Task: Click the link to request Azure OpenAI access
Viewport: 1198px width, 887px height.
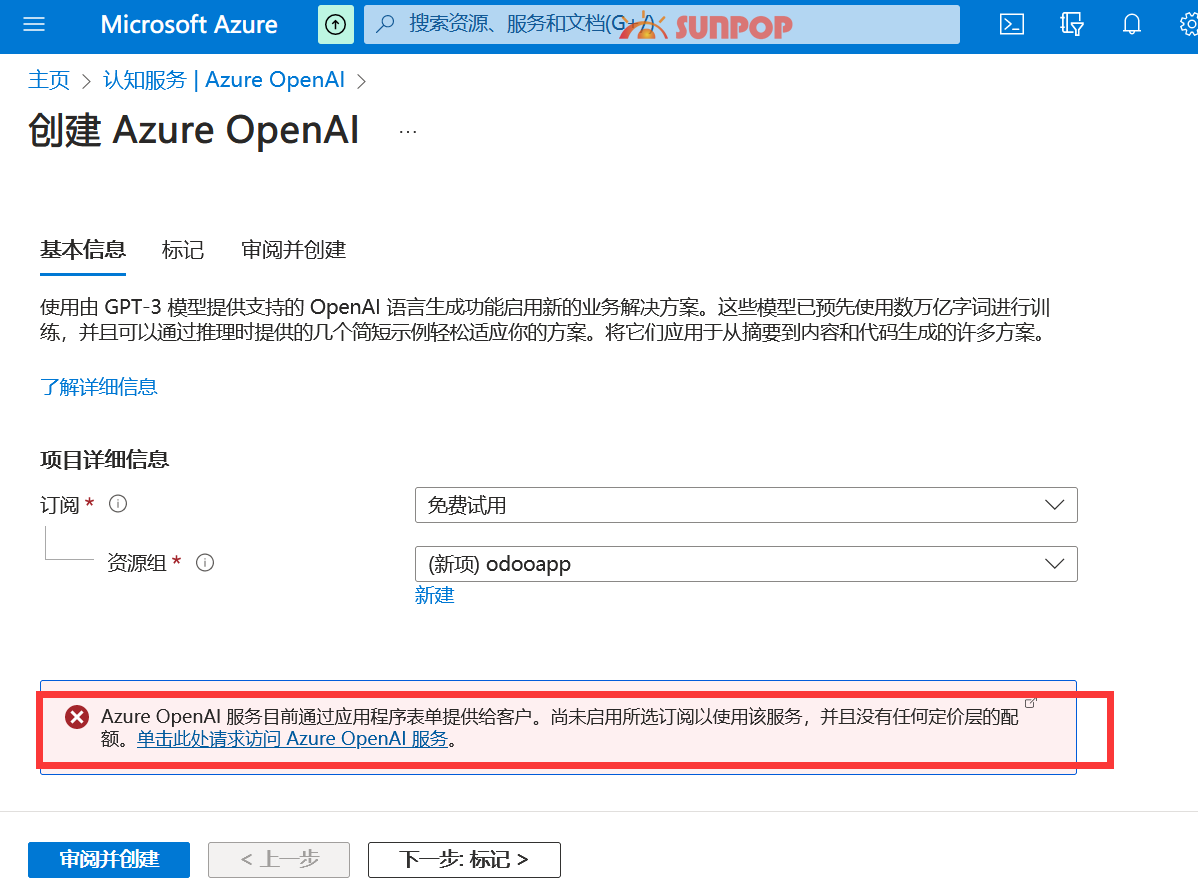Action: click(292, 739)
